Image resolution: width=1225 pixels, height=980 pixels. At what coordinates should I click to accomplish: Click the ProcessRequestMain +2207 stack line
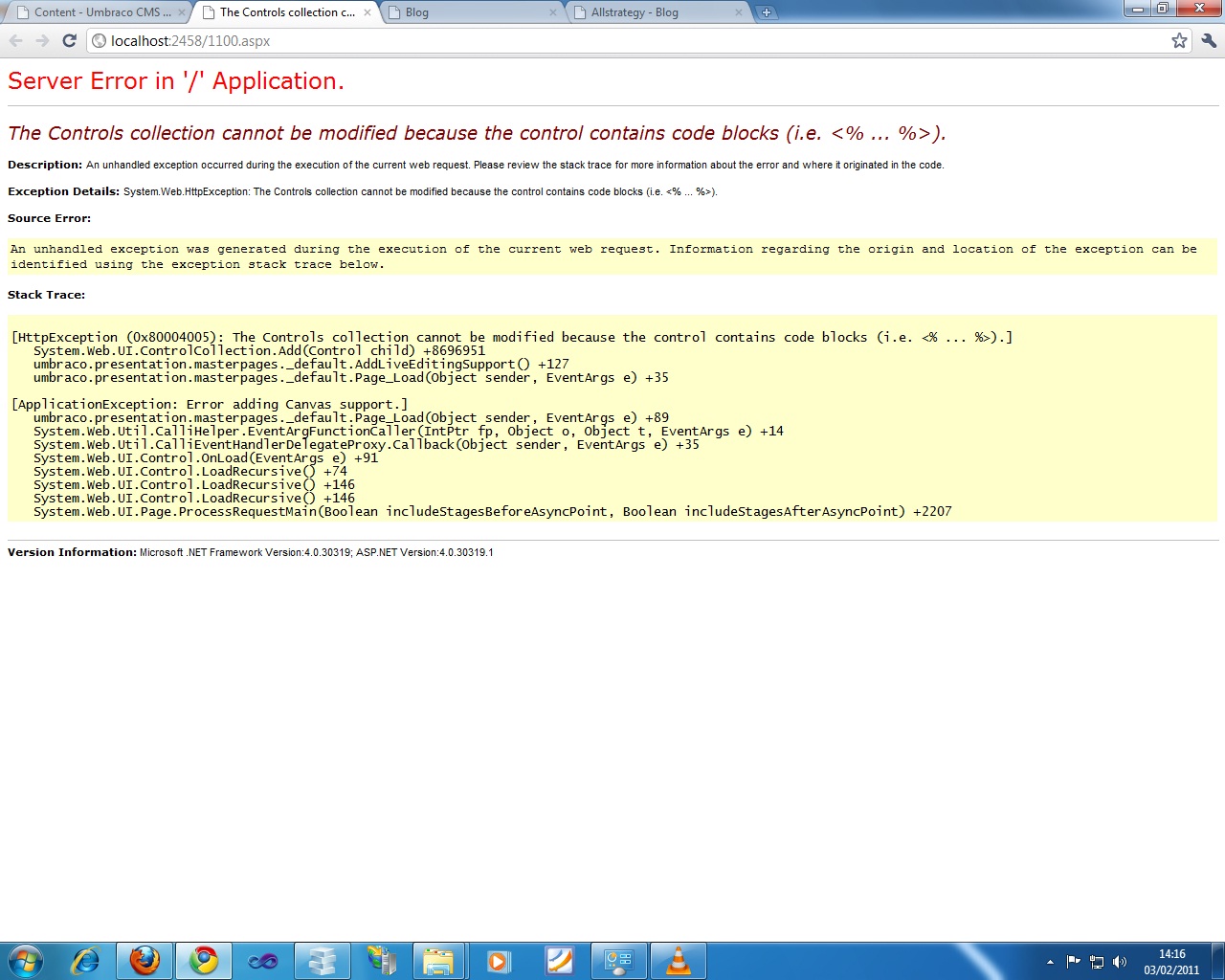pyautogui.click(x=493, y=511)
